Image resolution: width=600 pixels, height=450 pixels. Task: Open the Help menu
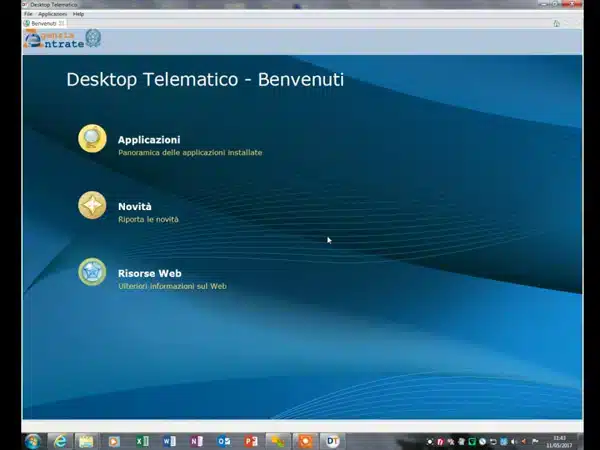coord(78,14)
